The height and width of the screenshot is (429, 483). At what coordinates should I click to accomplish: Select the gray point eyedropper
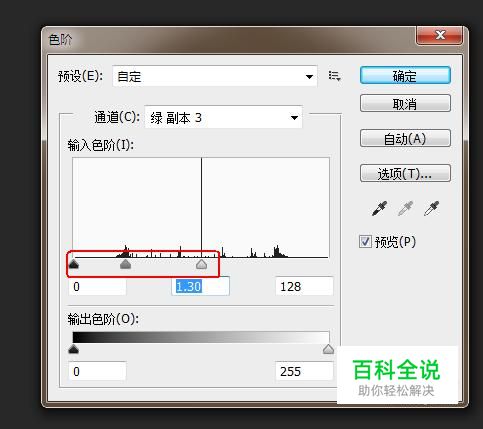405,208
